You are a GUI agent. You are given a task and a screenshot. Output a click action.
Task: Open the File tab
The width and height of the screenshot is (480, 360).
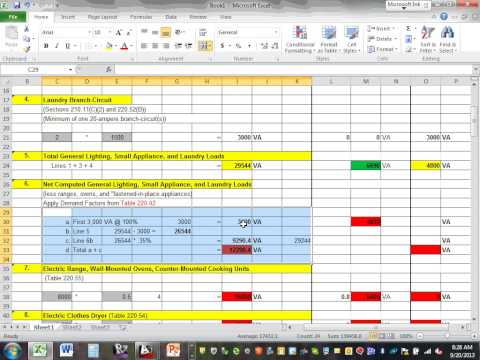click(x=13, y=17)
